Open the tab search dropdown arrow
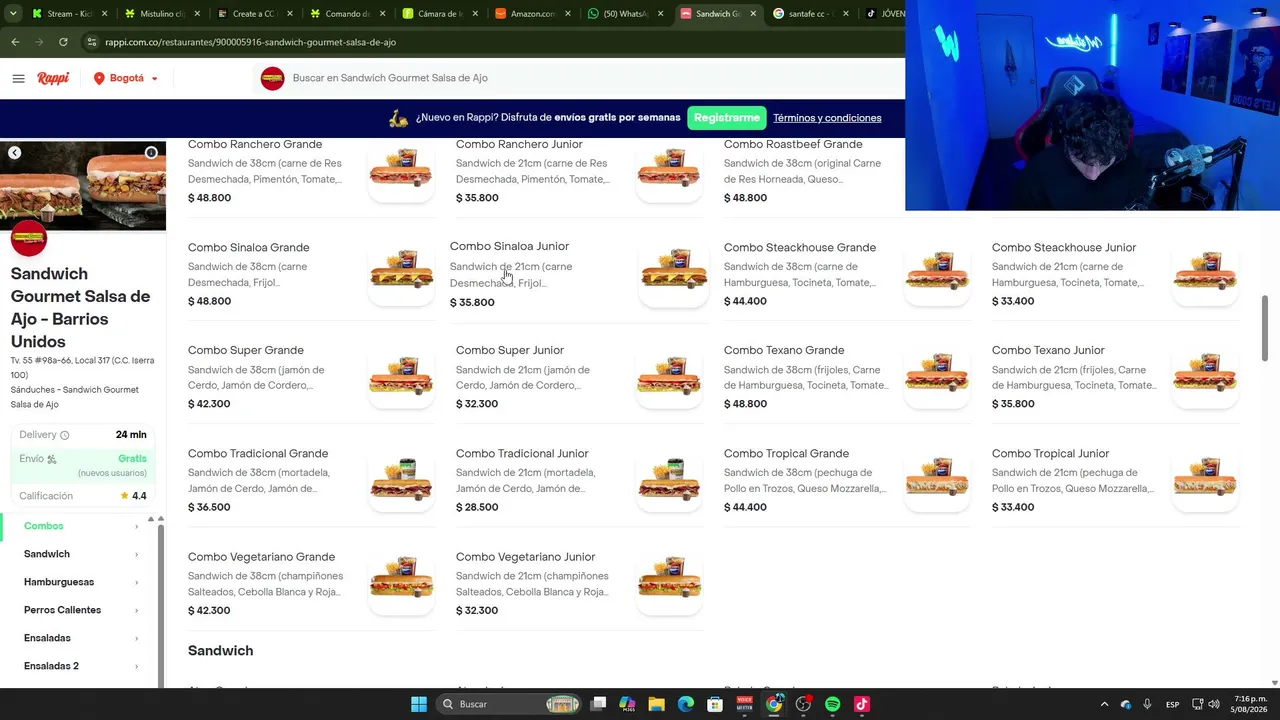The width and height of the screenshot is (1280, 720). [12, 14]
